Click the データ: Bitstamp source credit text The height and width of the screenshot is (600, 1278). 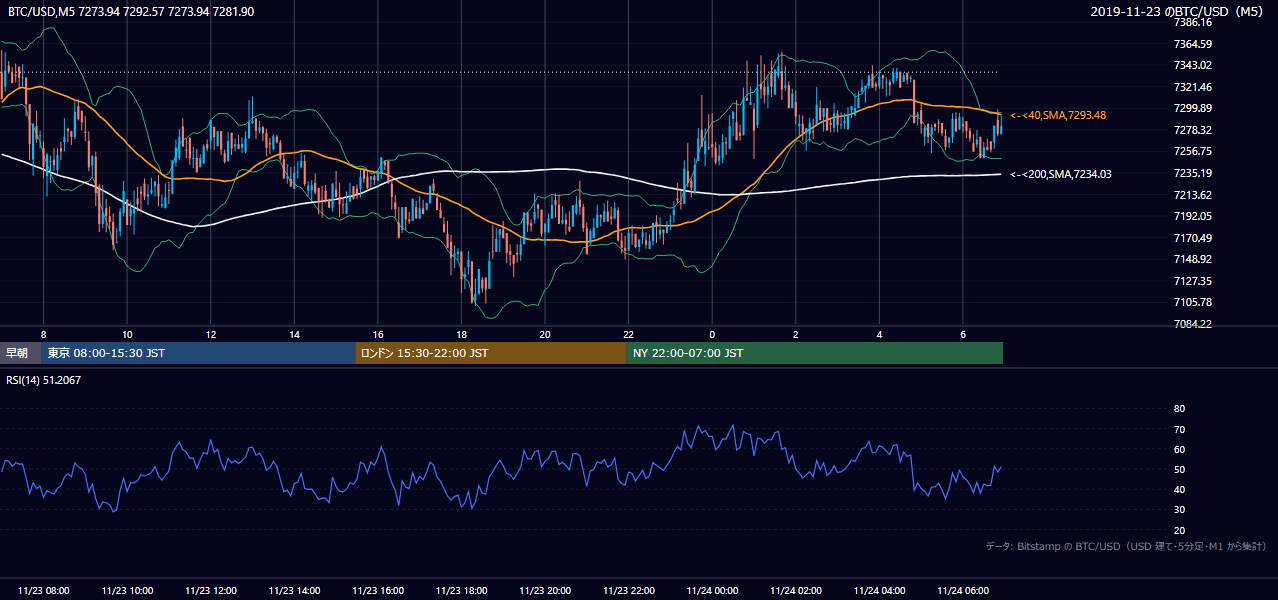pos(1126,546)
